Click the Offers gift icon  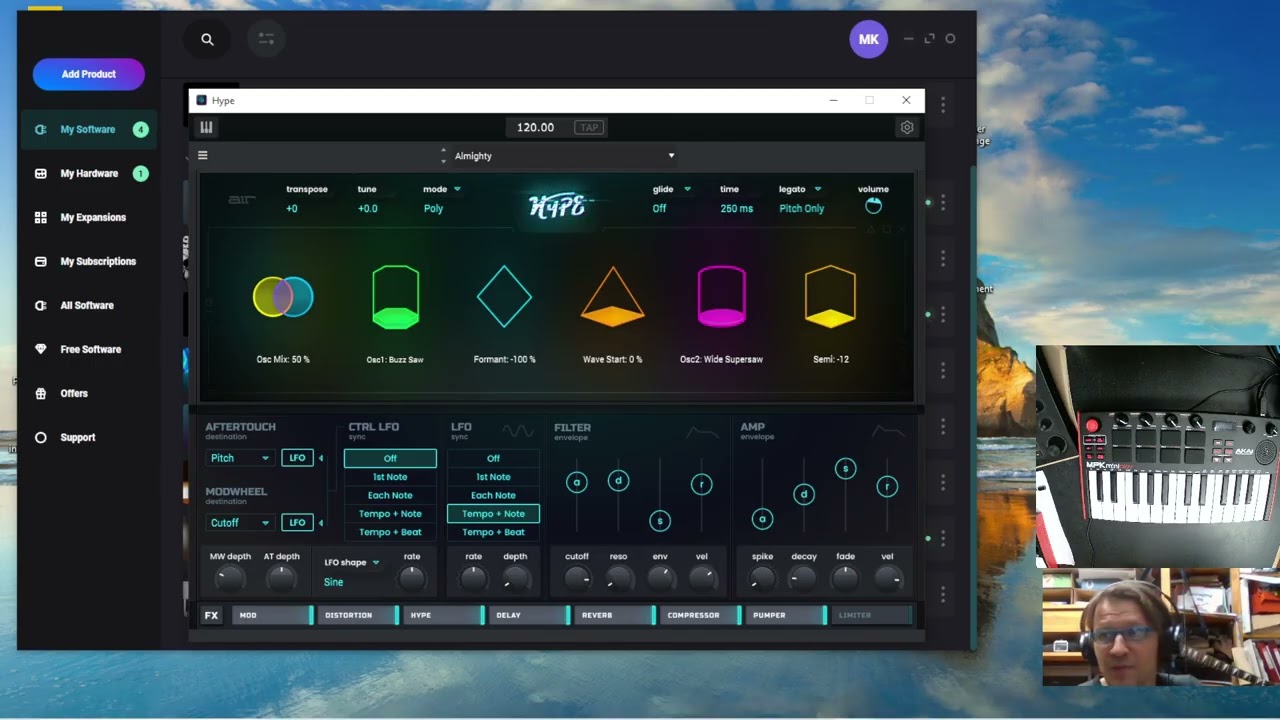41,393
